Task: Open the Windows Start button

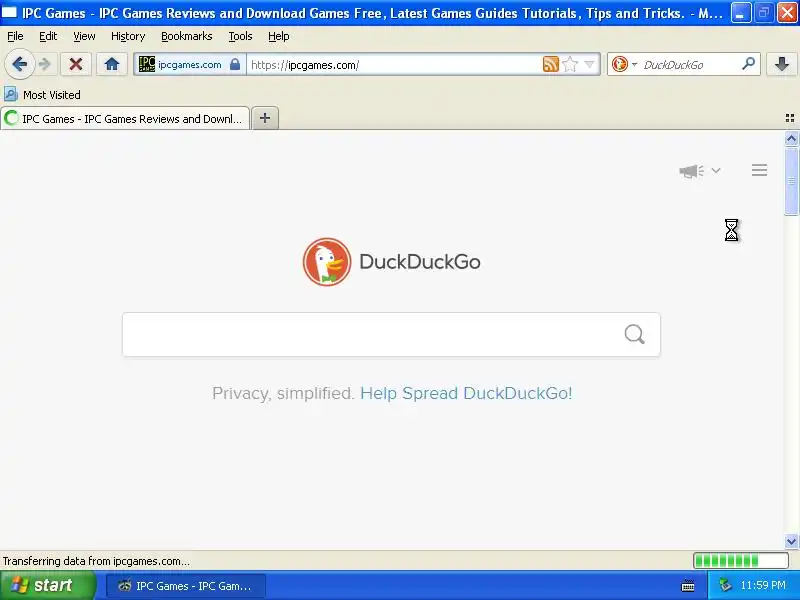Action: [47, 585]
